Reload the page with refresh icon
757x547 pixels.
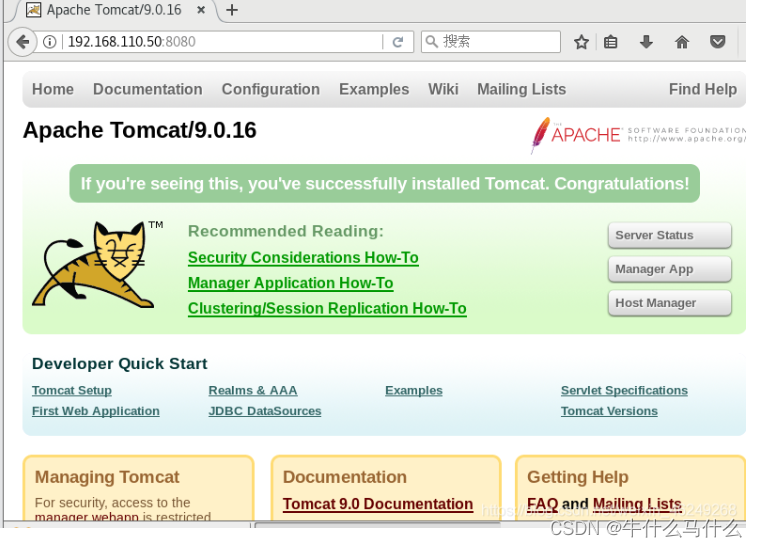tap(397, 42)
